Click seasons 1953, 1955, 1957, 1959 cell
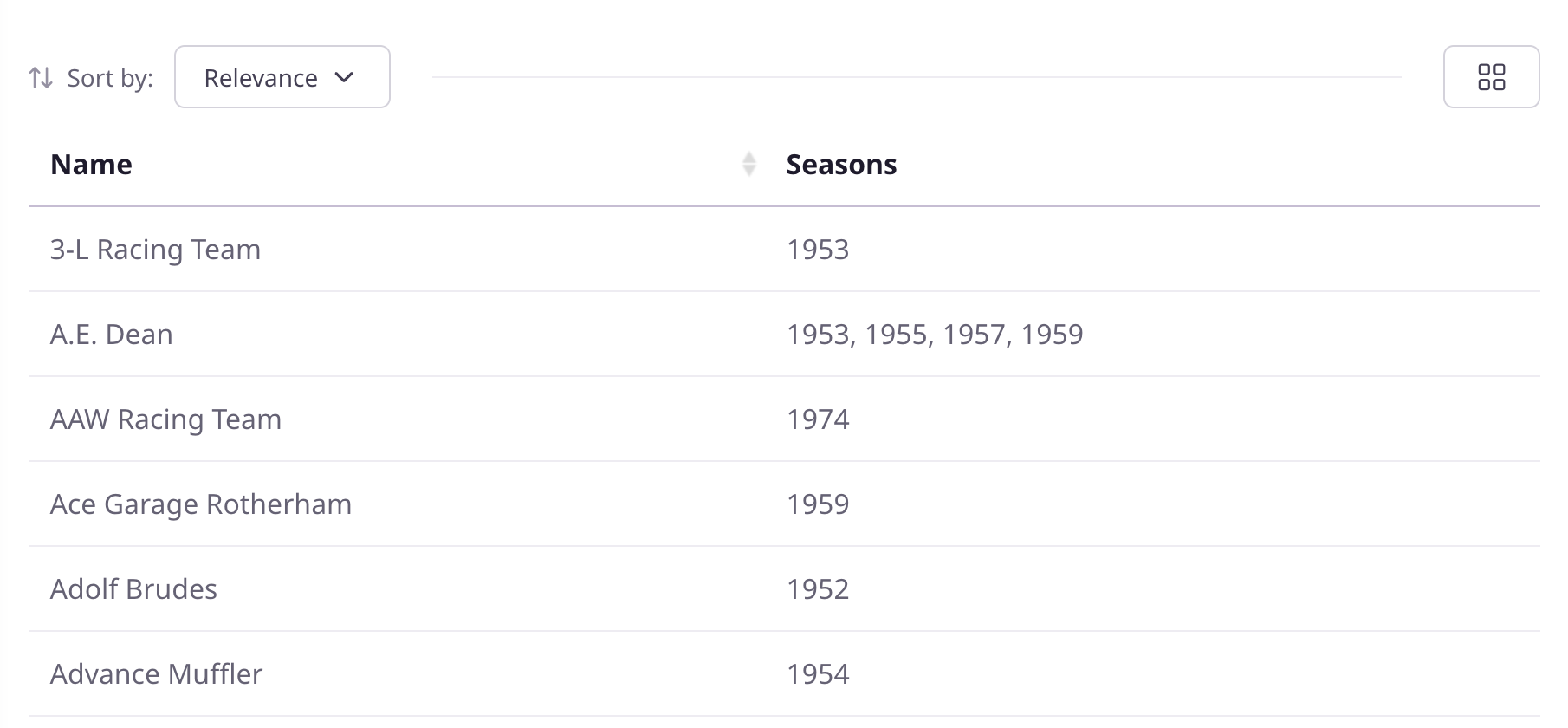 [x=935, y=335]
